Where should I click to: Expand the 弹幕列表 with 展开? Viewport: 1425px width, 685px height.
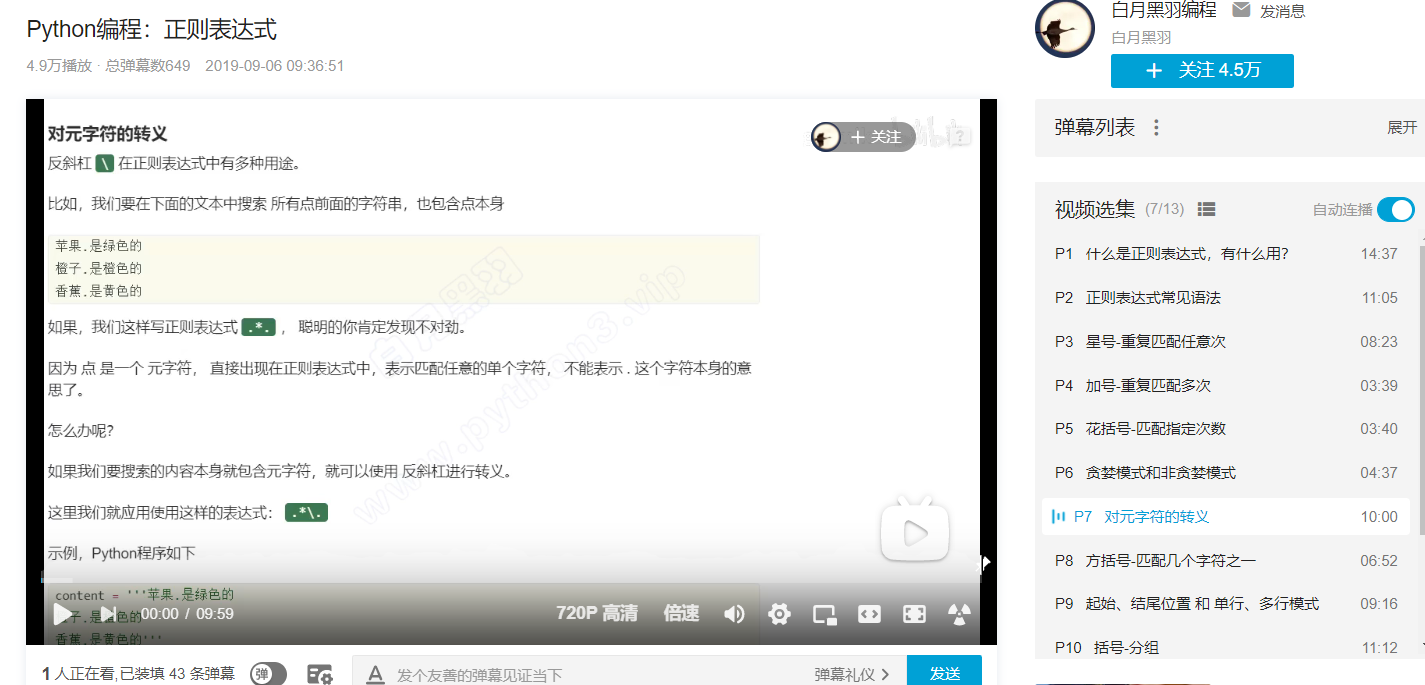tap(1402, 128)
